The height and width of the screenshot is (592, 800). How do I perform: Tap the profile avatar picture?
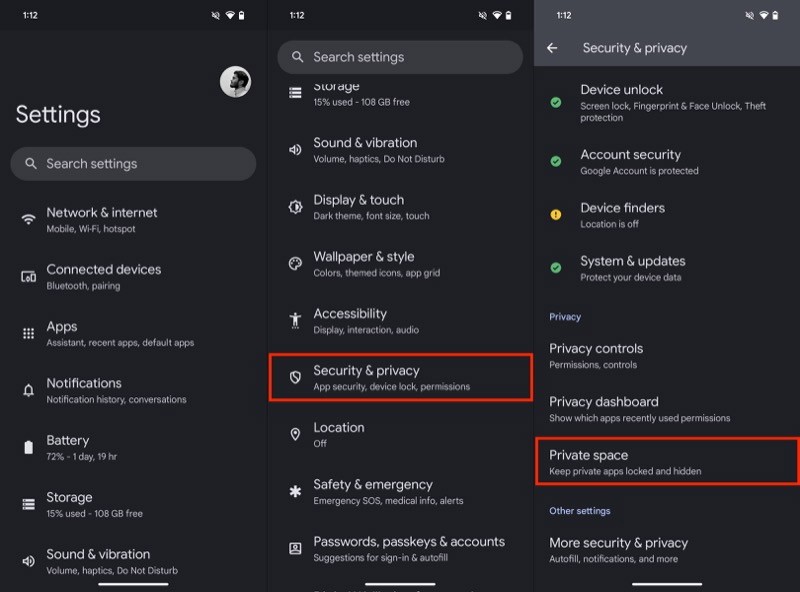[235, 82]
